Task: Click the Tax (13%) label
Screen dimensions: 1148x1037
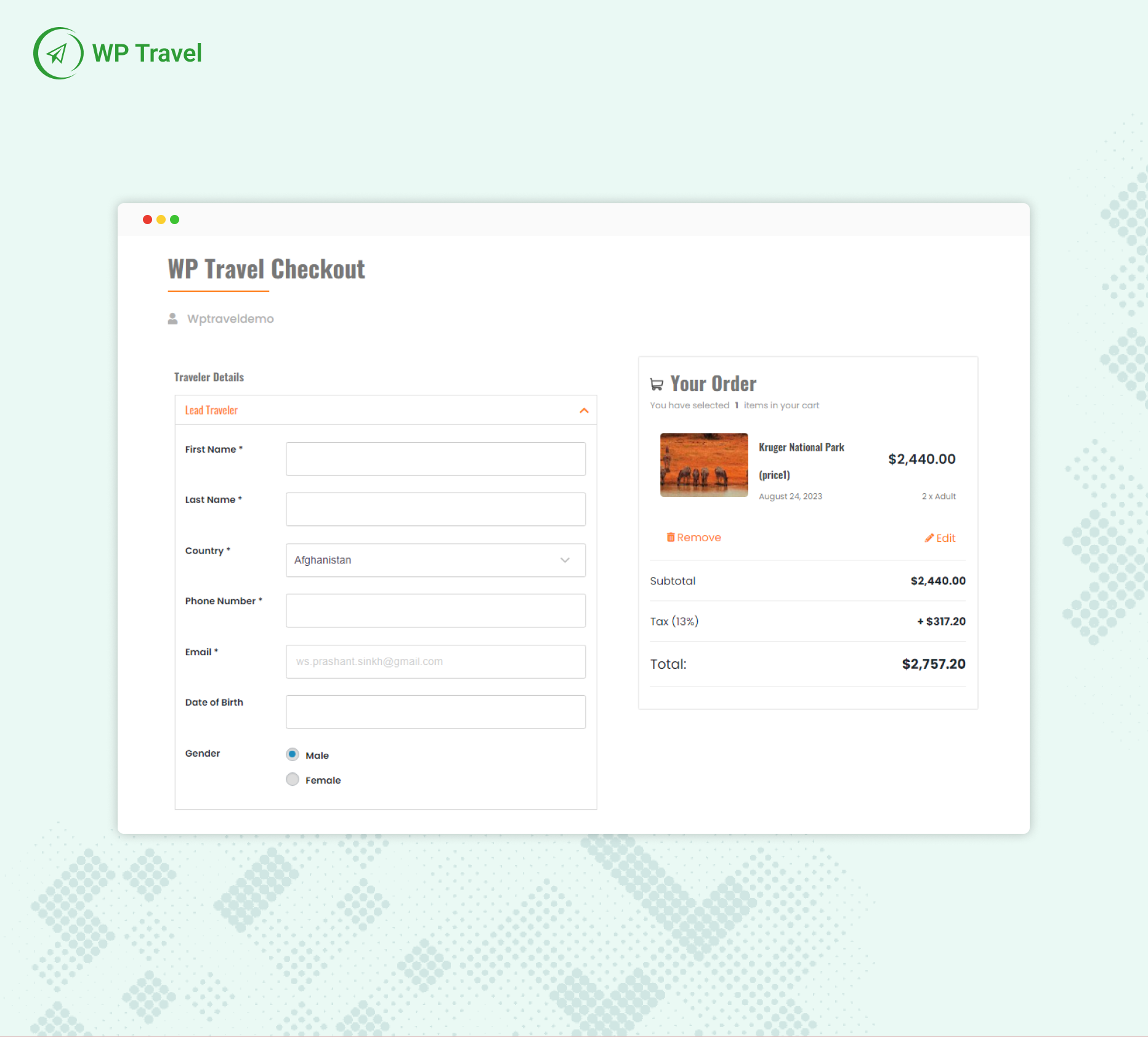Action: pos(674,621)
